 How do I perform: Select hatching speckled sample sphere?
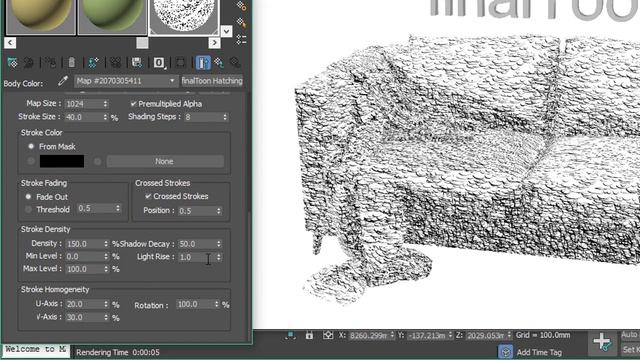pyautogui.click(x=184, y=16)
